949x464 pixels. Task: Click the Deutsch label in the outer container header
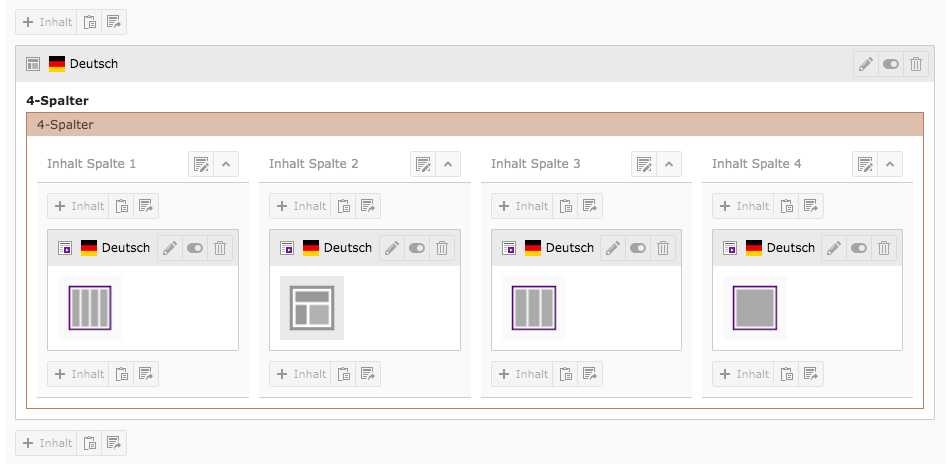pos(94,64)
